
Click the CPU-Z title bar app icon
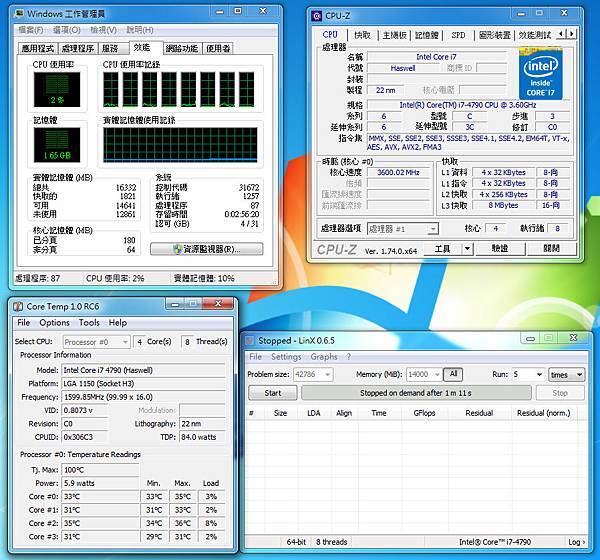coord(317,16)
